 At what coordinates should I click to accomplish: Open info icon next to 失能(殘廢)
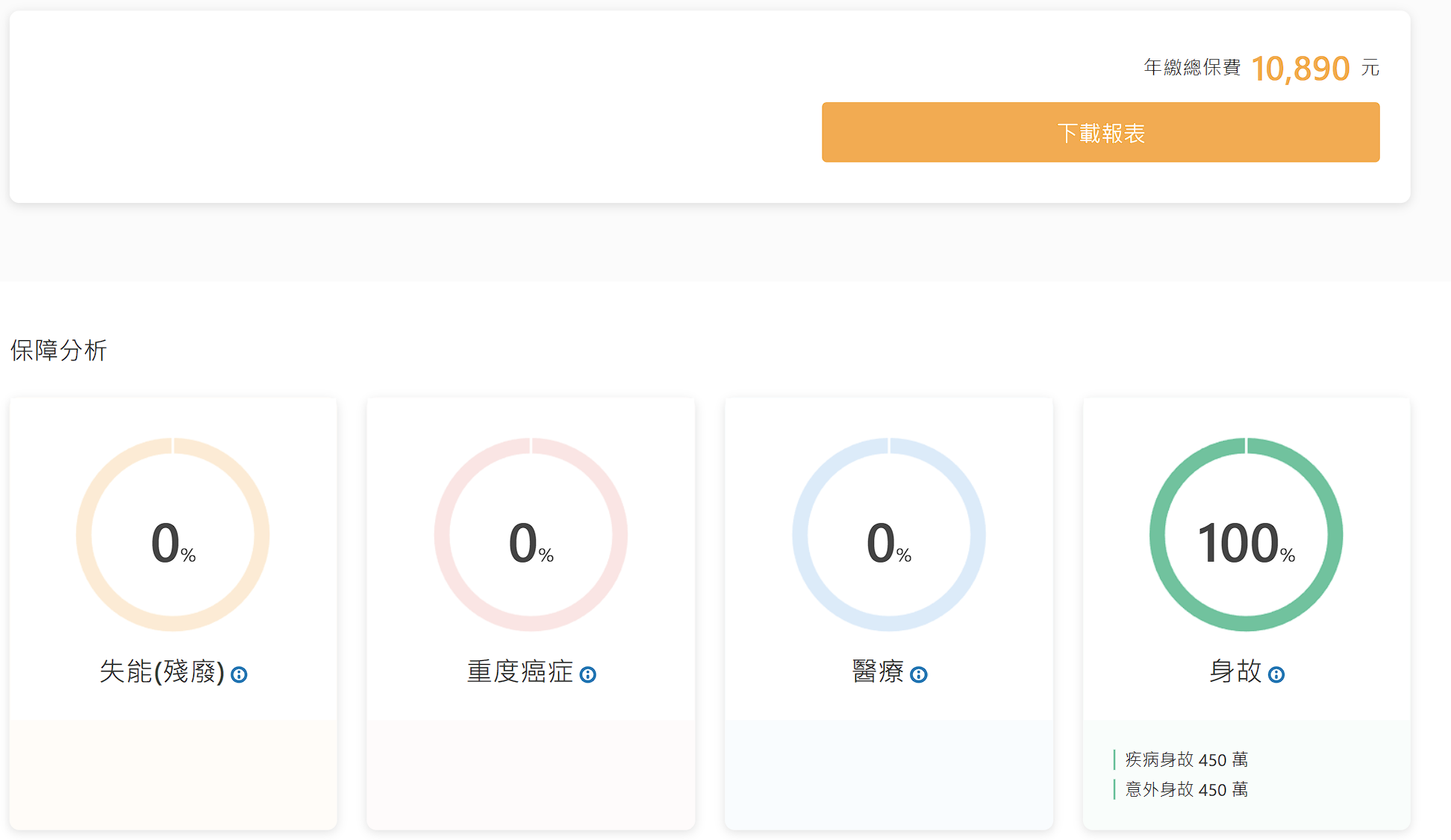click(x=239, y=674)
